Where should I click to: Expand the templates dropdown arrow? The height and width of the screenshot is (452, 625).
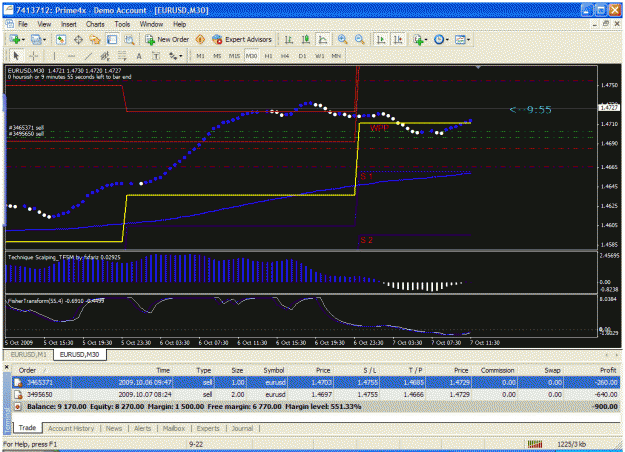click(468, 39)
